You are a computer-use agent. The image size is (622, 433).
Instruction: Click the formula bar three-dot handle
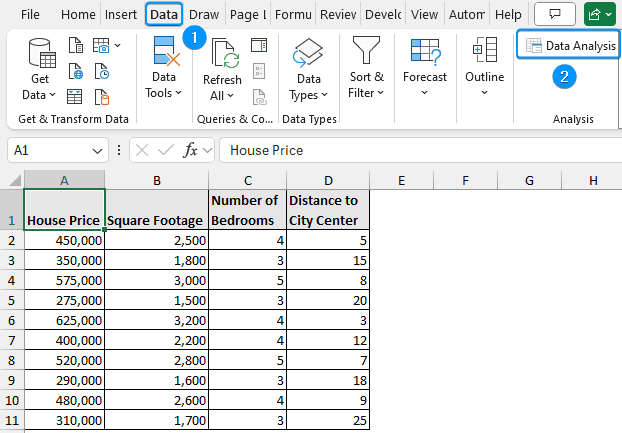[119, 150]
